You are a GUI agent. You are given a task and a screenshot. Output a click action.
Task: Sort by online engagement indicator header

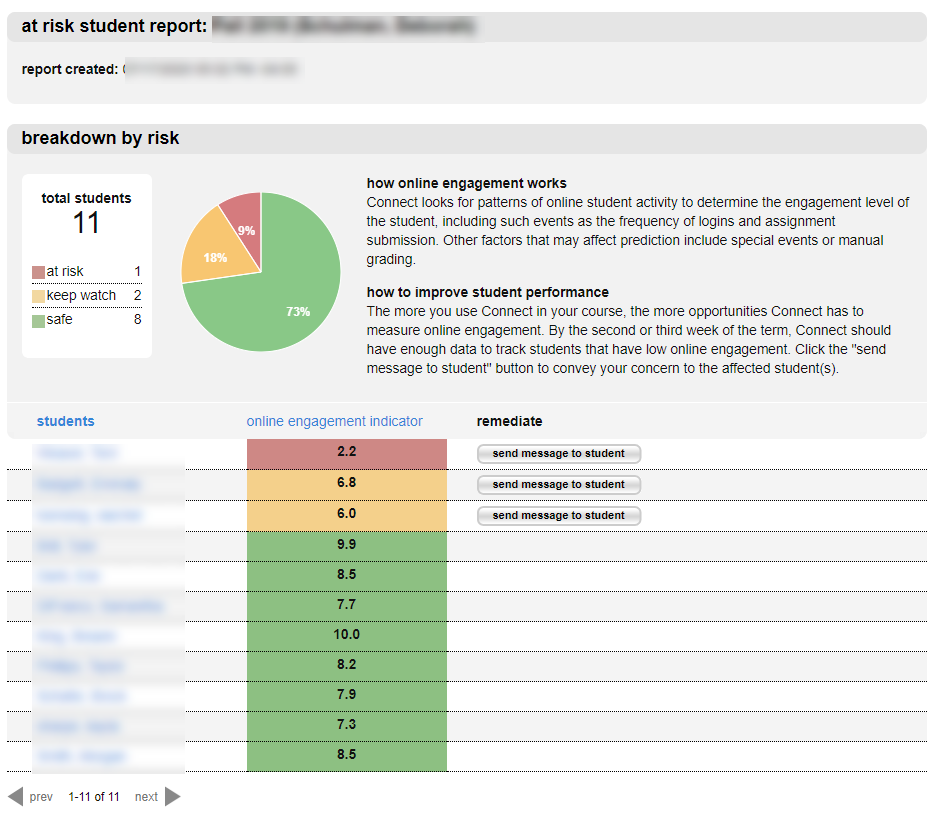[334, 421]
